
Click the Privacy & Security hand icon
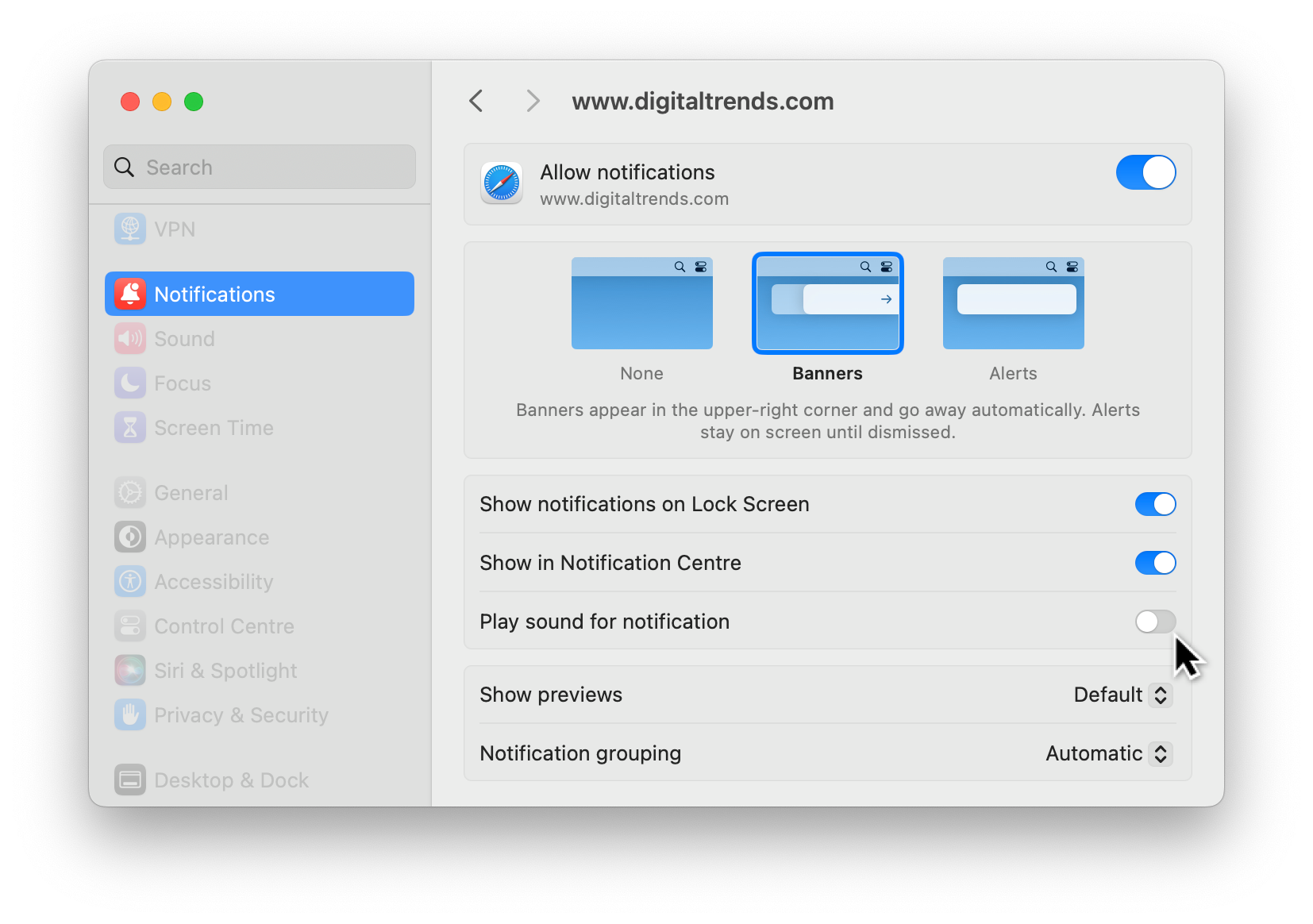tap(130, 715)
